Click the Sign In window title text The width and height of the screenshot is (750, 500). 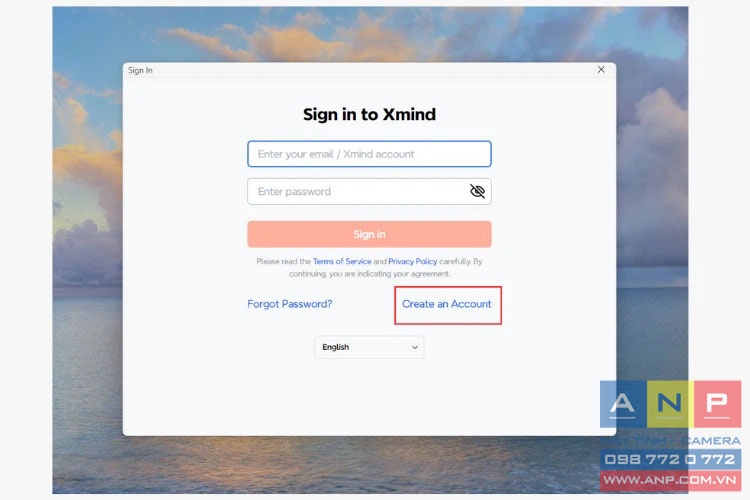click(140, 70)
